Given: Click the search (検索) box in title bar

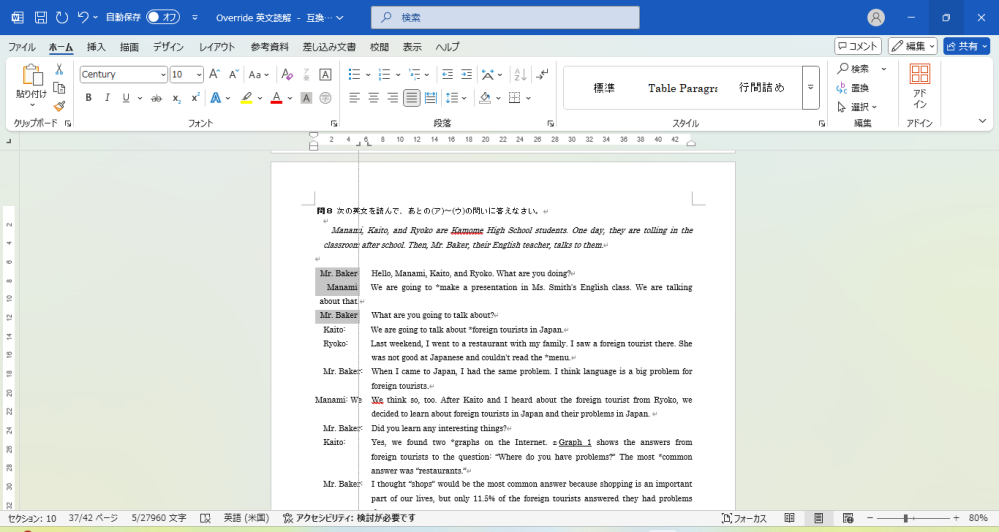Looking at the screenshot, I should [505, 18].
